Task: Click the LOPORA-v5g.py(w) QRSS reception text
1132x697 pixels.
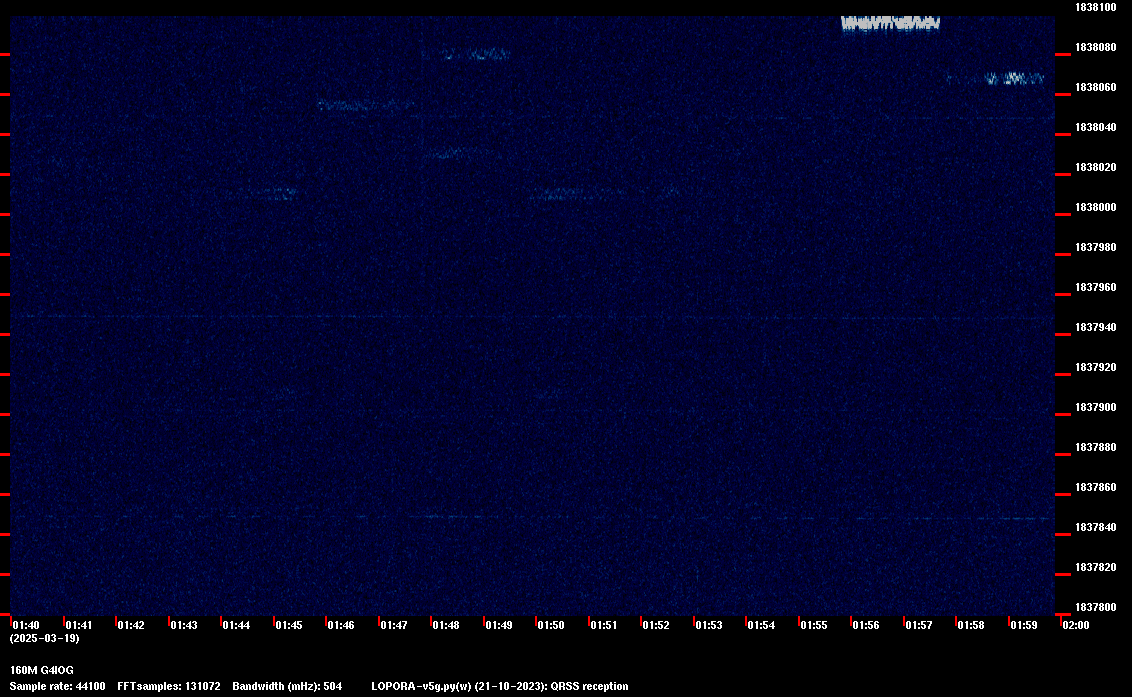Action: tap(500, 686)
